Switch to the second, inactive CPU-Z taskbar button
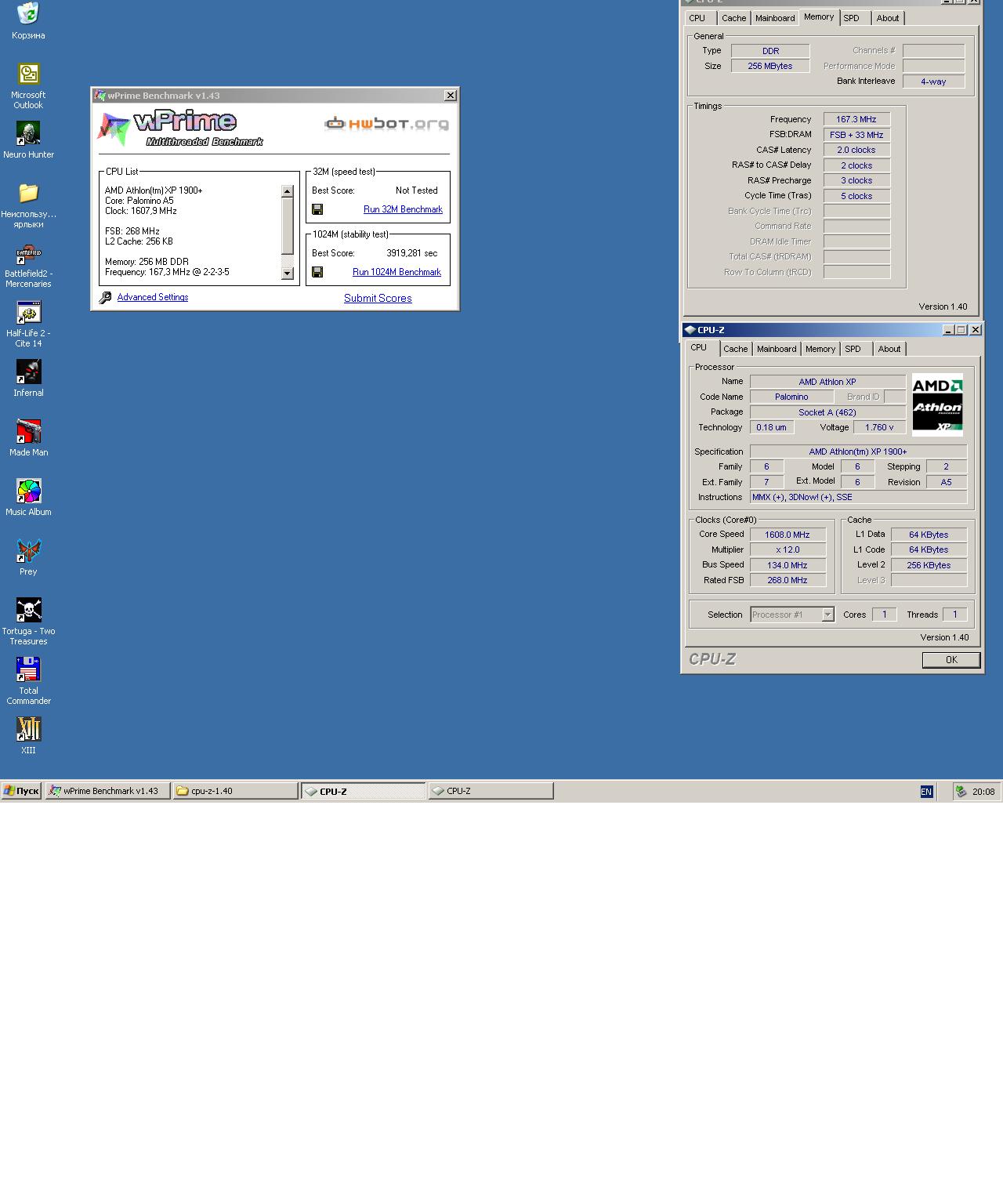 pyautogui.click(x=491, y=791)
